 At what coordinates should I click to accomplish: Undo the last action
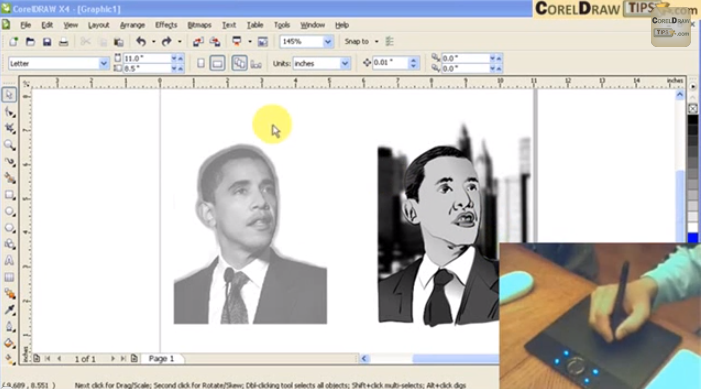click(x=141, y=42)
